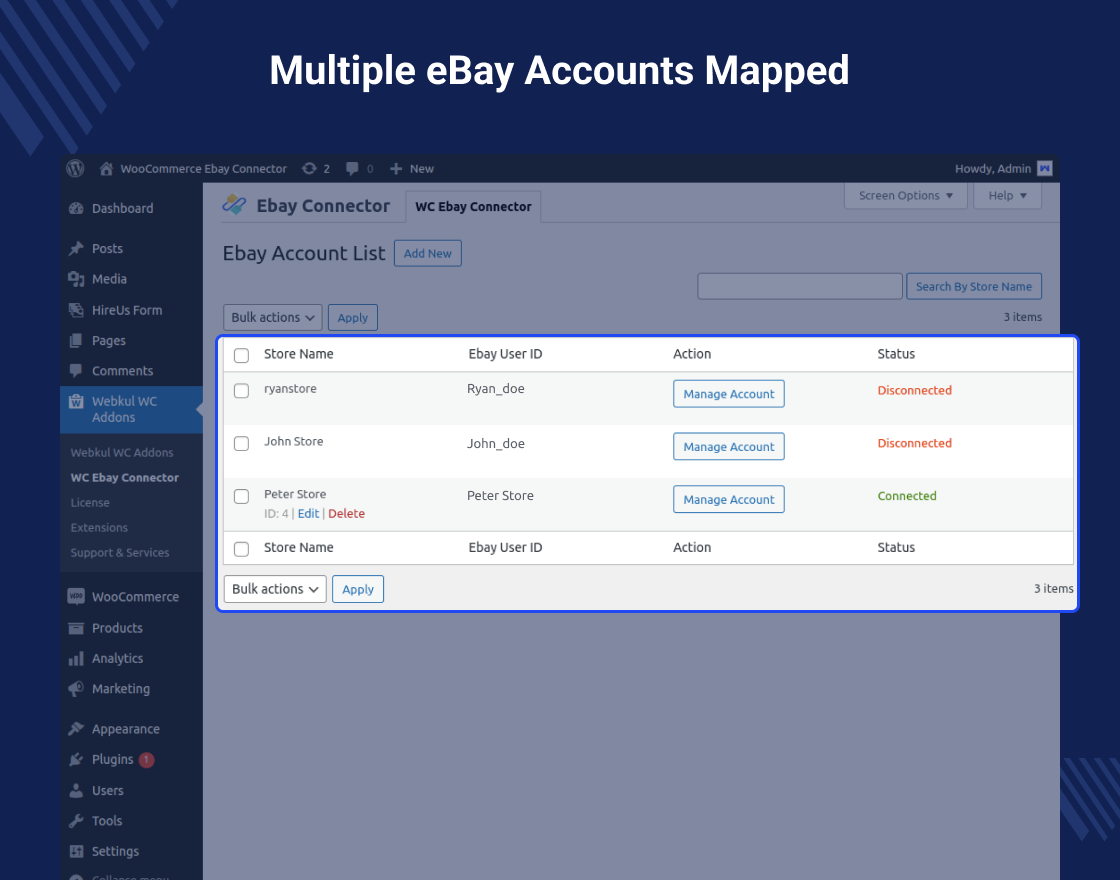This screenshot has width=1120, height=880.
Task: Check the checkbox next to ryanstore
Action: [x=241, y=391]
